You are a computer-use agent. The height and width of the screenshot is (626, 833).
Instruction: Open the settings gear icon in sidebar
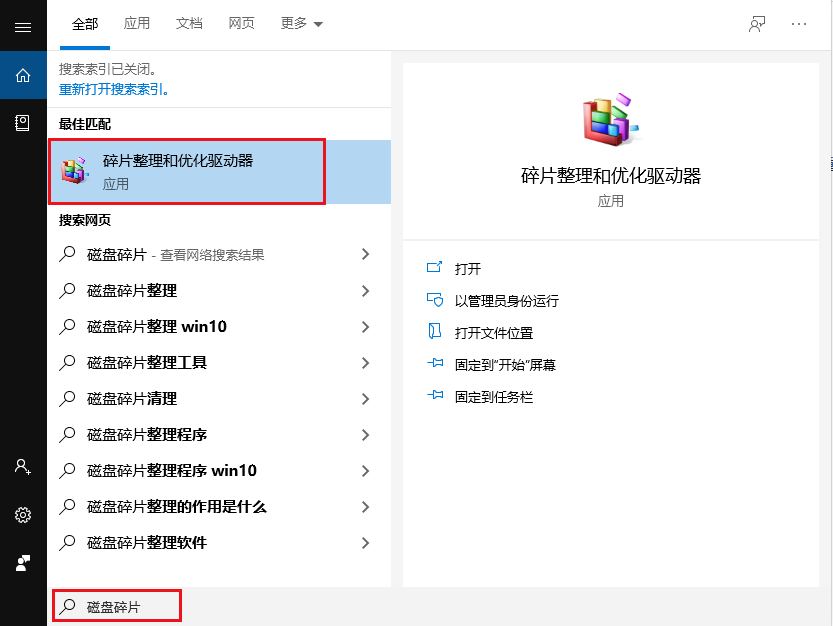pos(23,515)
